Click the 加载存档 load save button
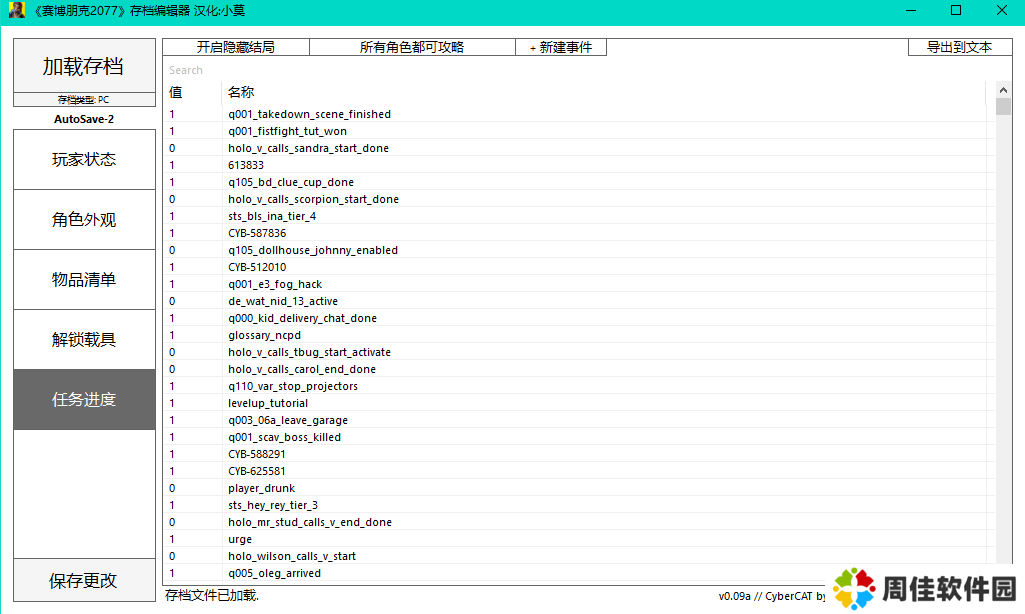 pos(84,66)
